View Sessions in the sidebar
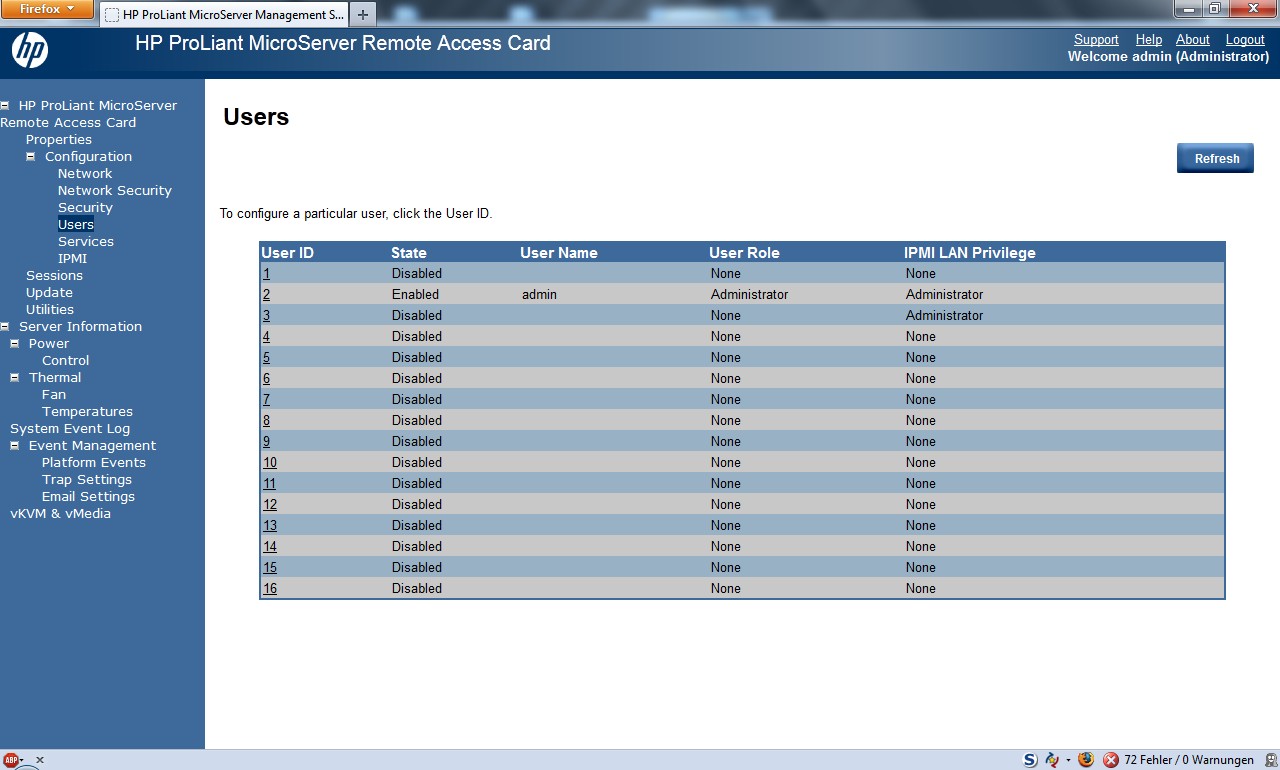 coord(54,275)
